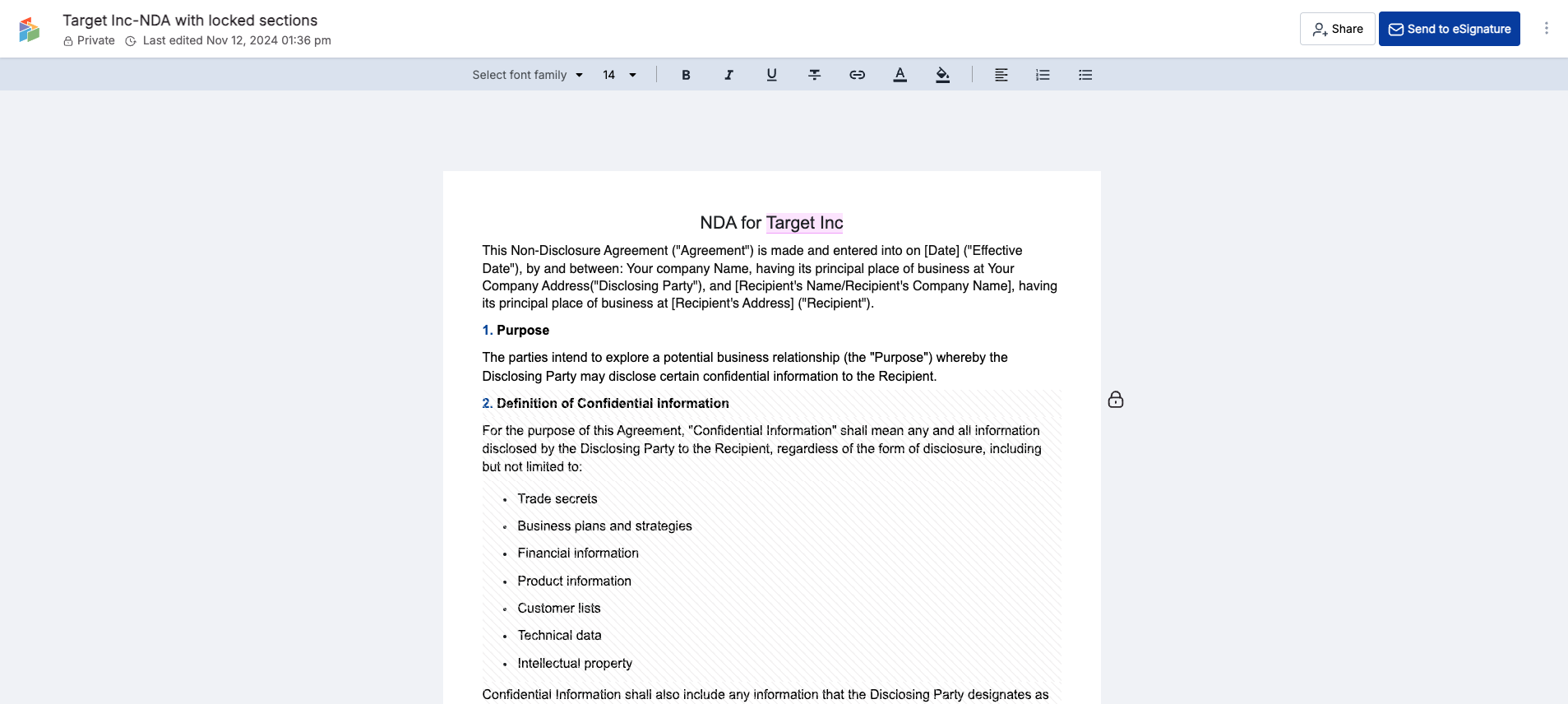The width and height of the screenshot is (1568, 704).
Task: Click Send to eSignature
Action: [x=1450, y=29]
